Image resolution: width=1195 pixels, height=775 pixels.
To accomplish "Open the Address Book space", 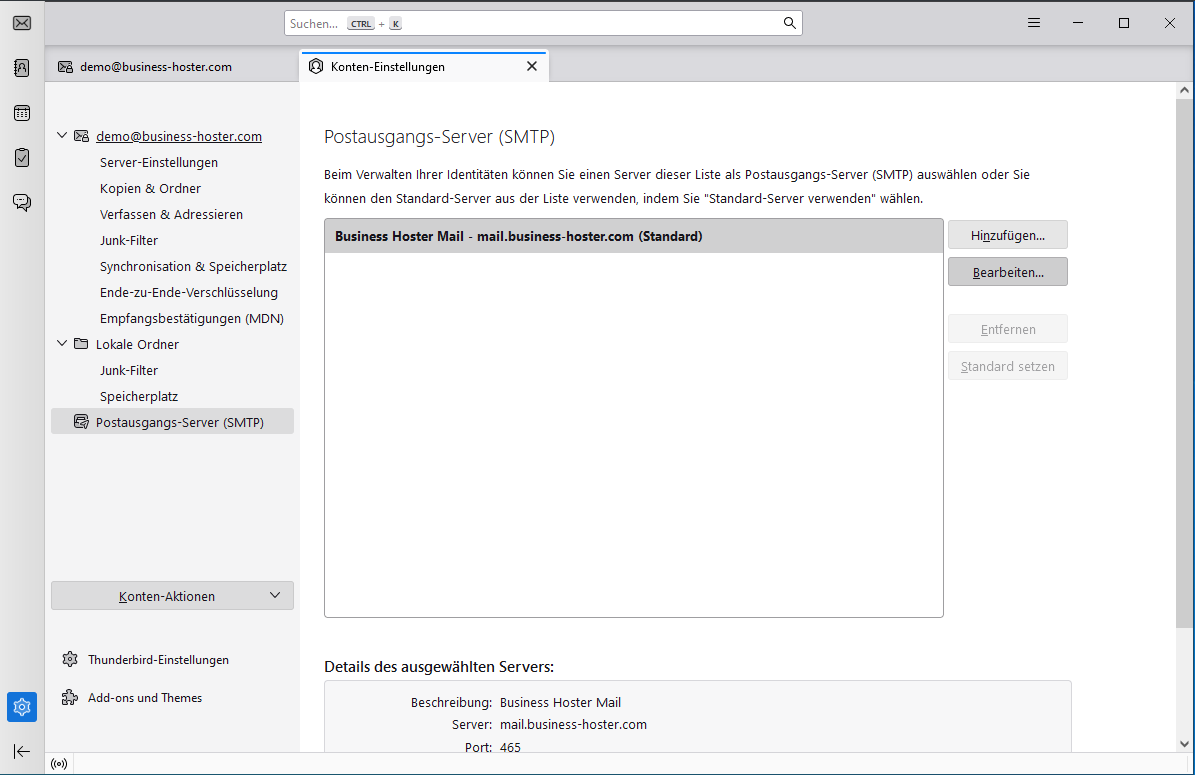I will point(22,68).
